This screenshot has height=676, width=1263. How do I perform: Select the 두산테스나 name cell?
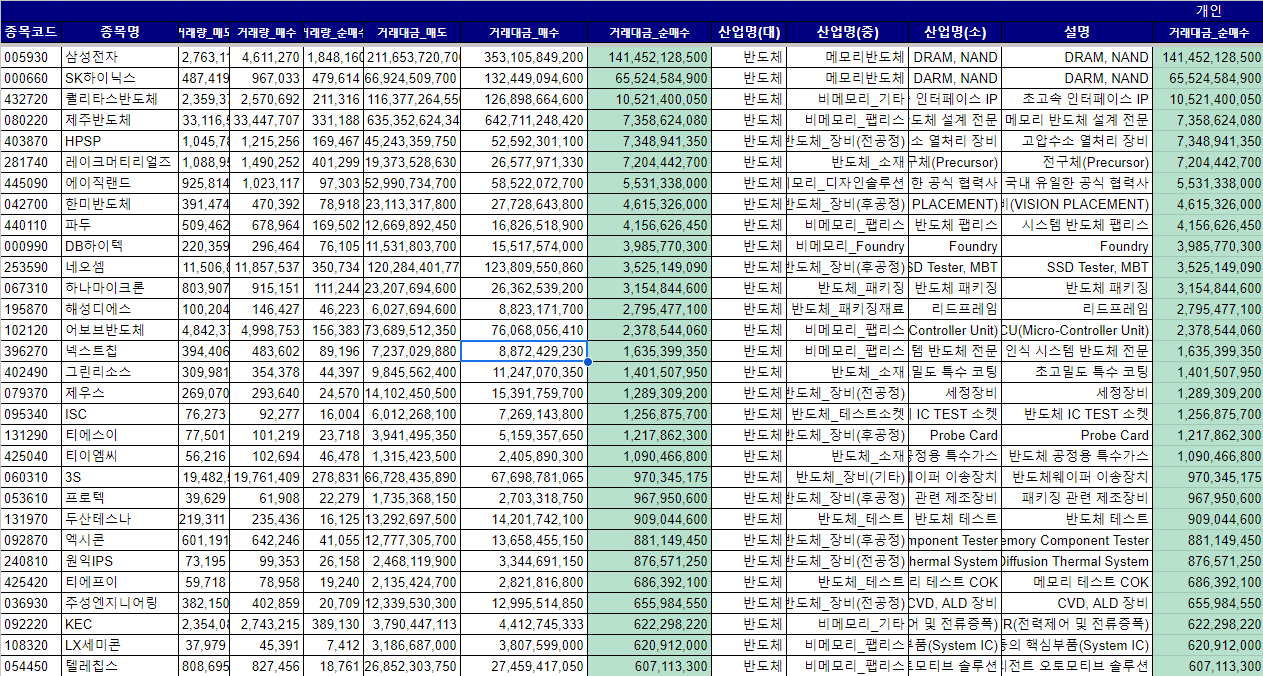(120, 519)
